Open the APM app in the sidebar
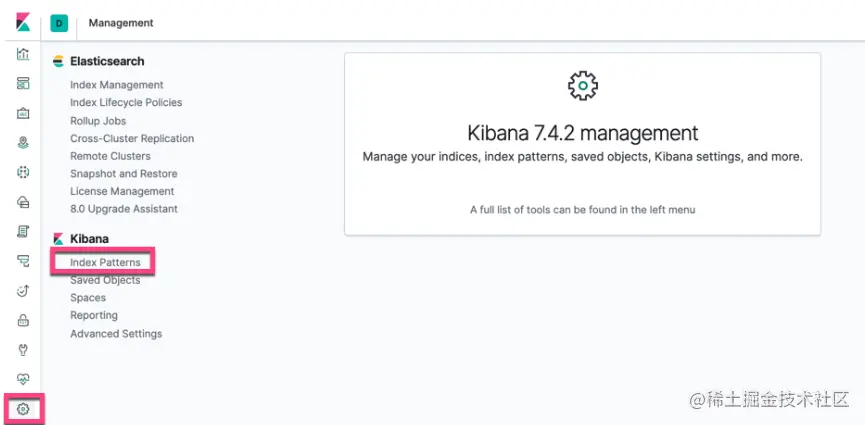Image resolution: width=865 pixels, height=425 pixels. click(23, 261)
